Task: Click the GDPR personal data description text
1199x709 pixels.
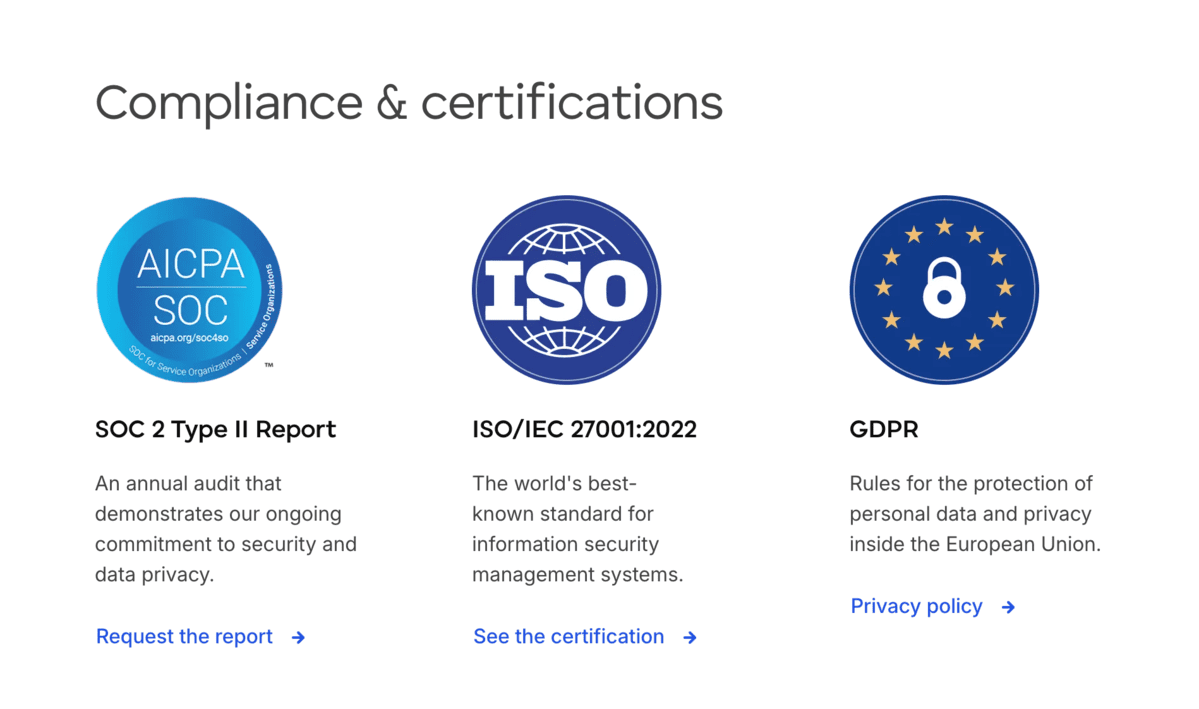Action: [x=975, y=514]
